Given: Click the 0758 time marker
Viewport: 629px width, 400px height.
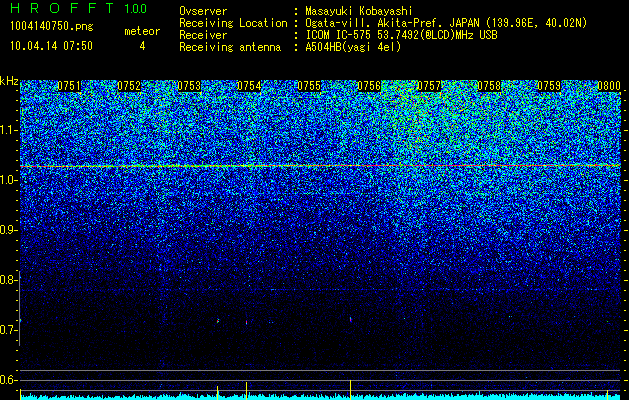Looking at the screenshot, I should click(489, 86).
